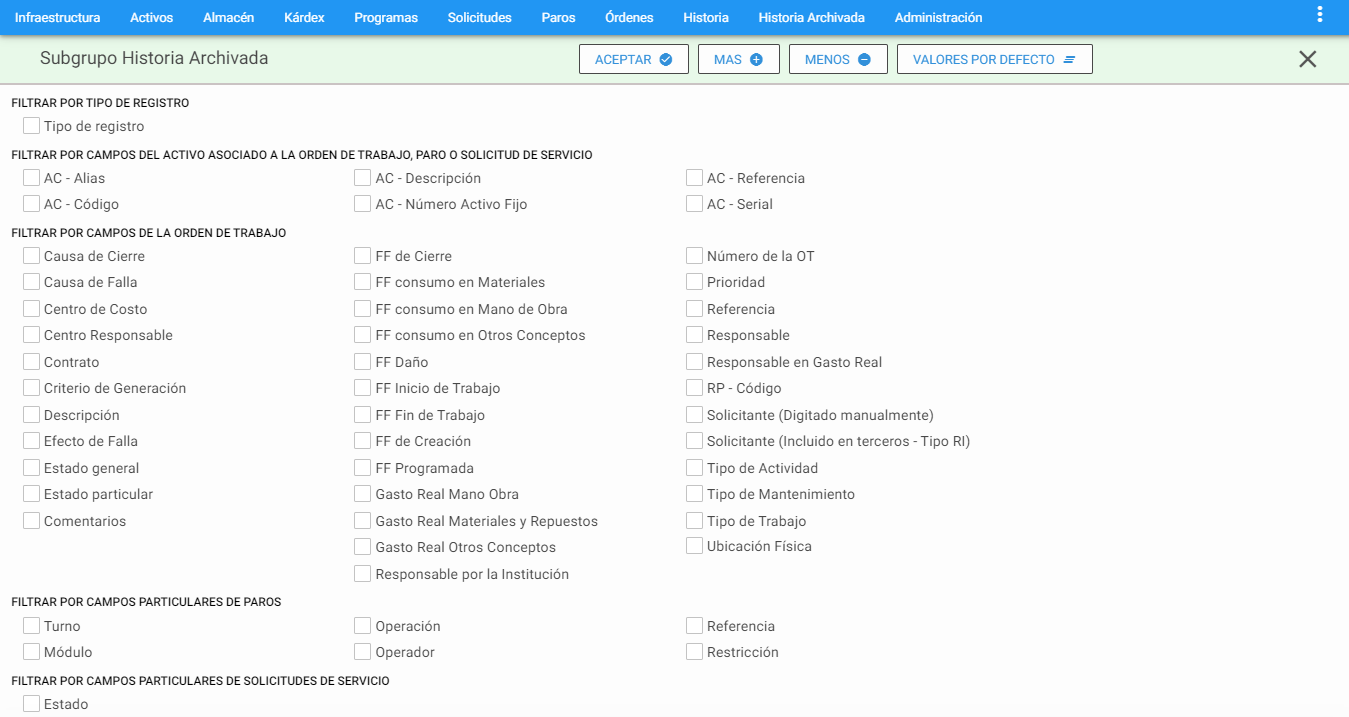The image size is (1349, 717).
Task: Check the FF Daño checkbox
Action: [x=363, y=362]
